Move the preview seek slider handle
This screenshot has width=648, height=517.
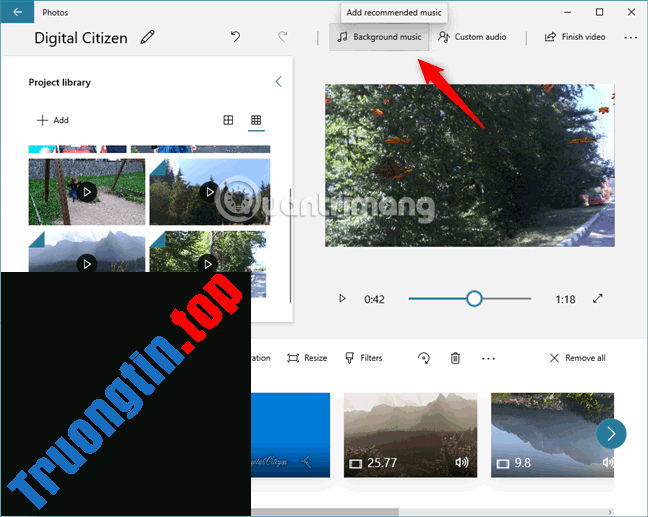pos(474,298)
